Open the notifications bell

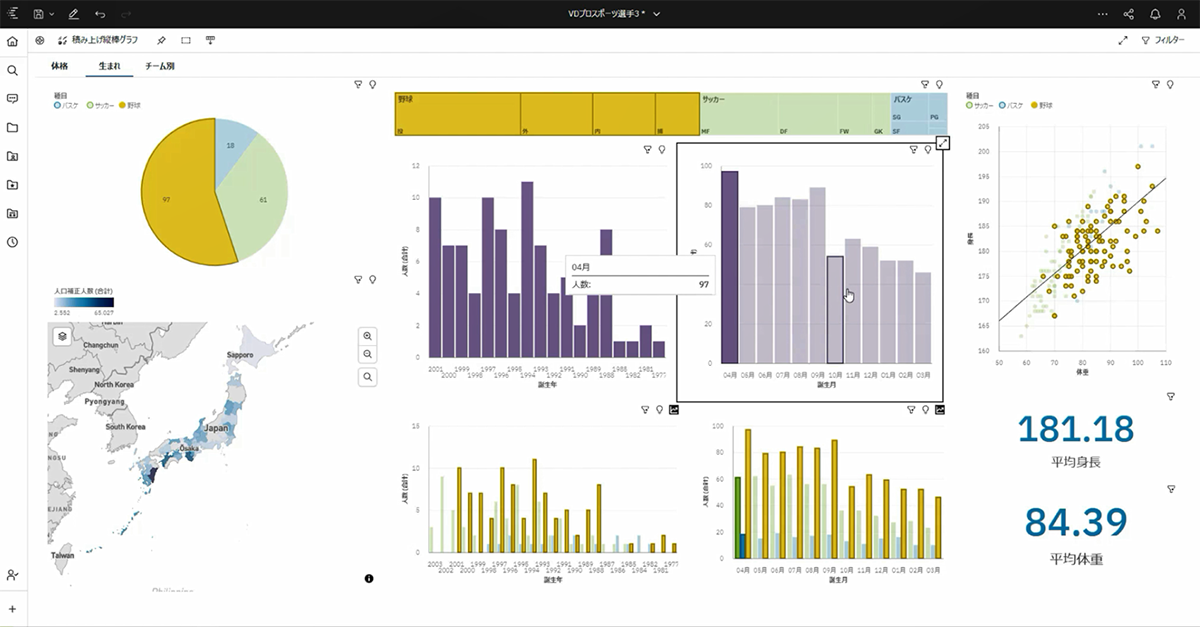coord(1156,14)
